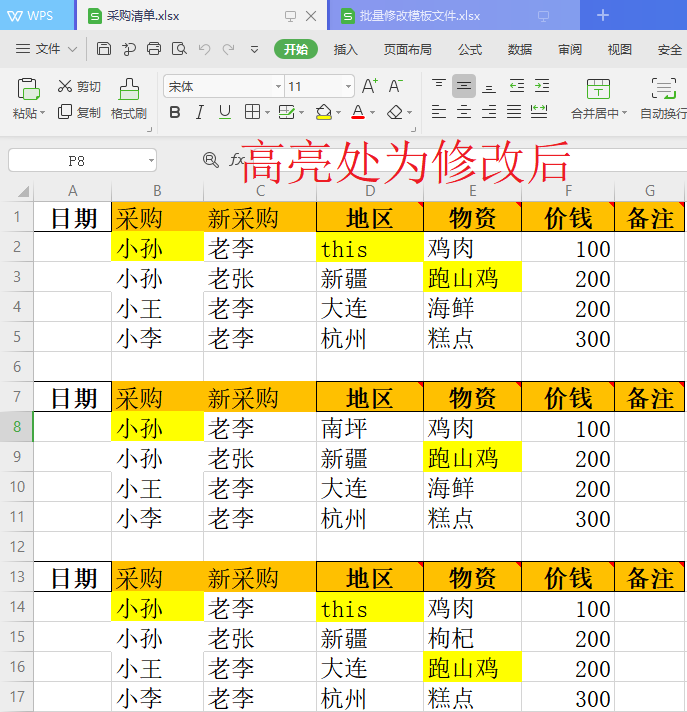Image resolution: width=687 pixels, height=712 pixels.
Task: Click the Clear eraser icon
Action: tap(395, 112)
